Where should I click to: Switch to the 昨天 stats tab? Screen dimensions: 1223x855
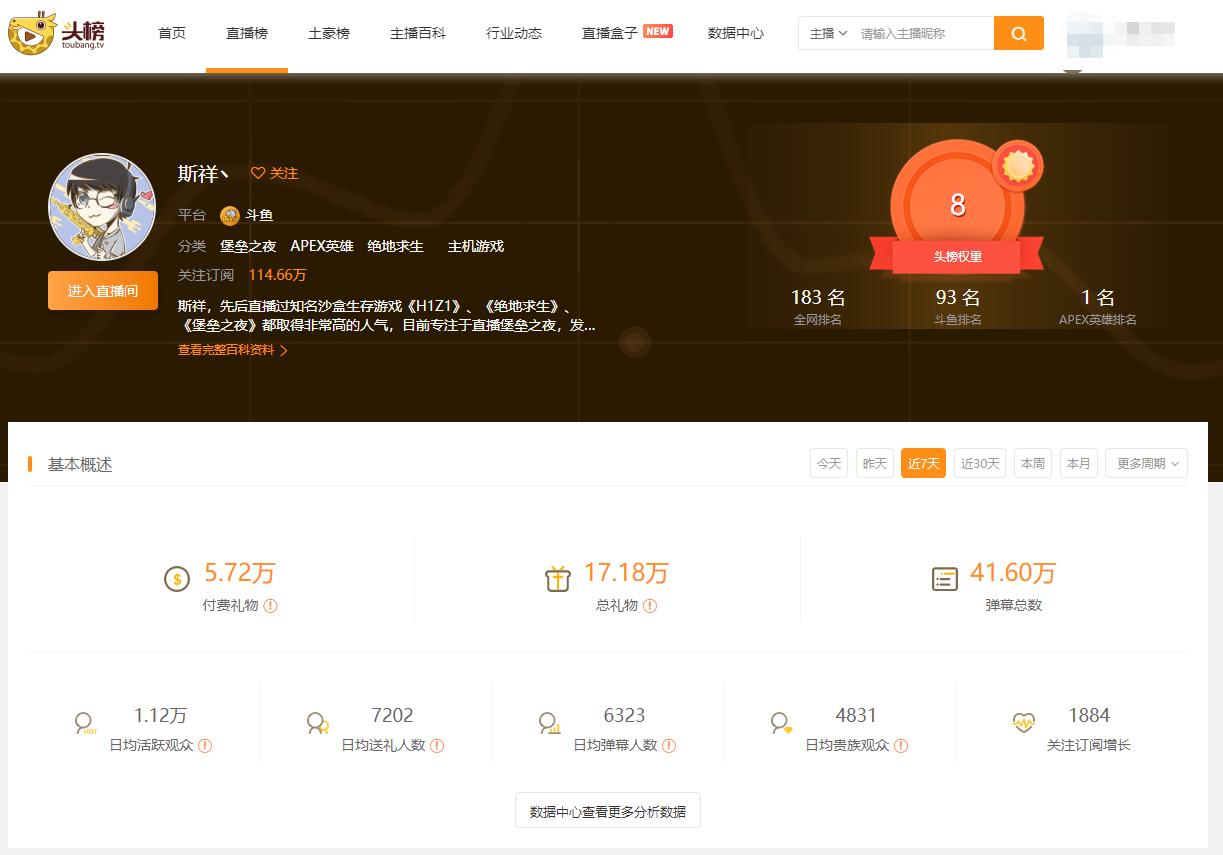pos(874,462)
